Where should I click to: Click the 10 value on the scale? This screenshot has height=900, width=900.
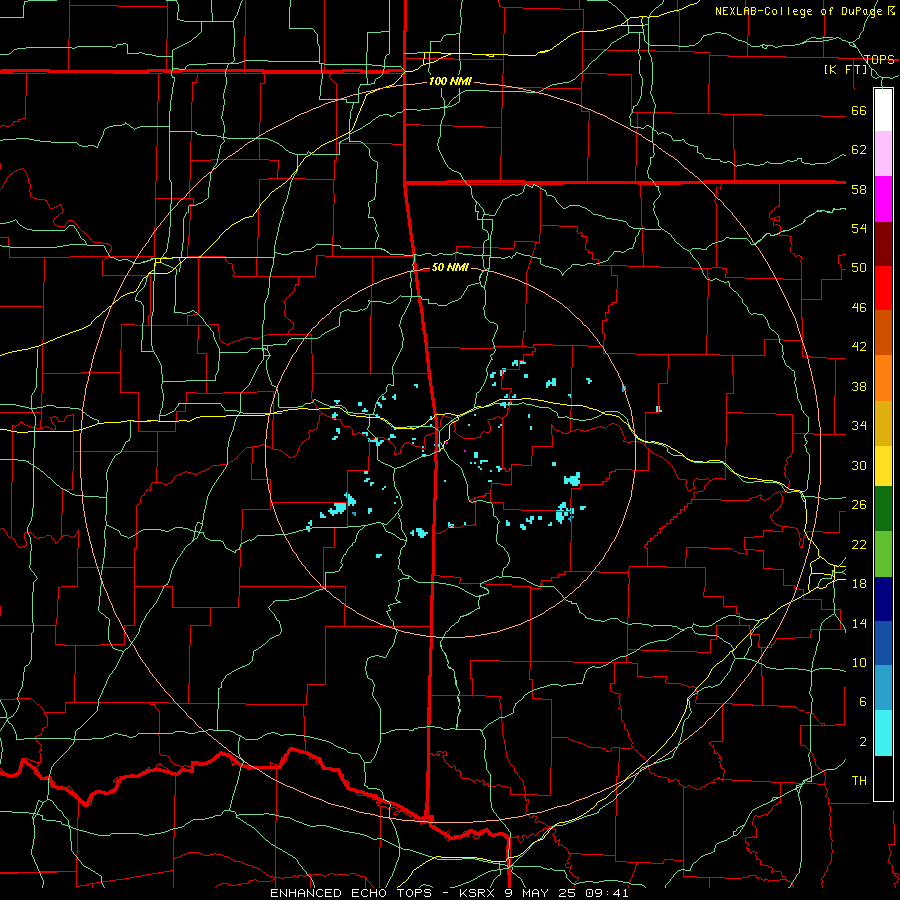click(859, 662)
